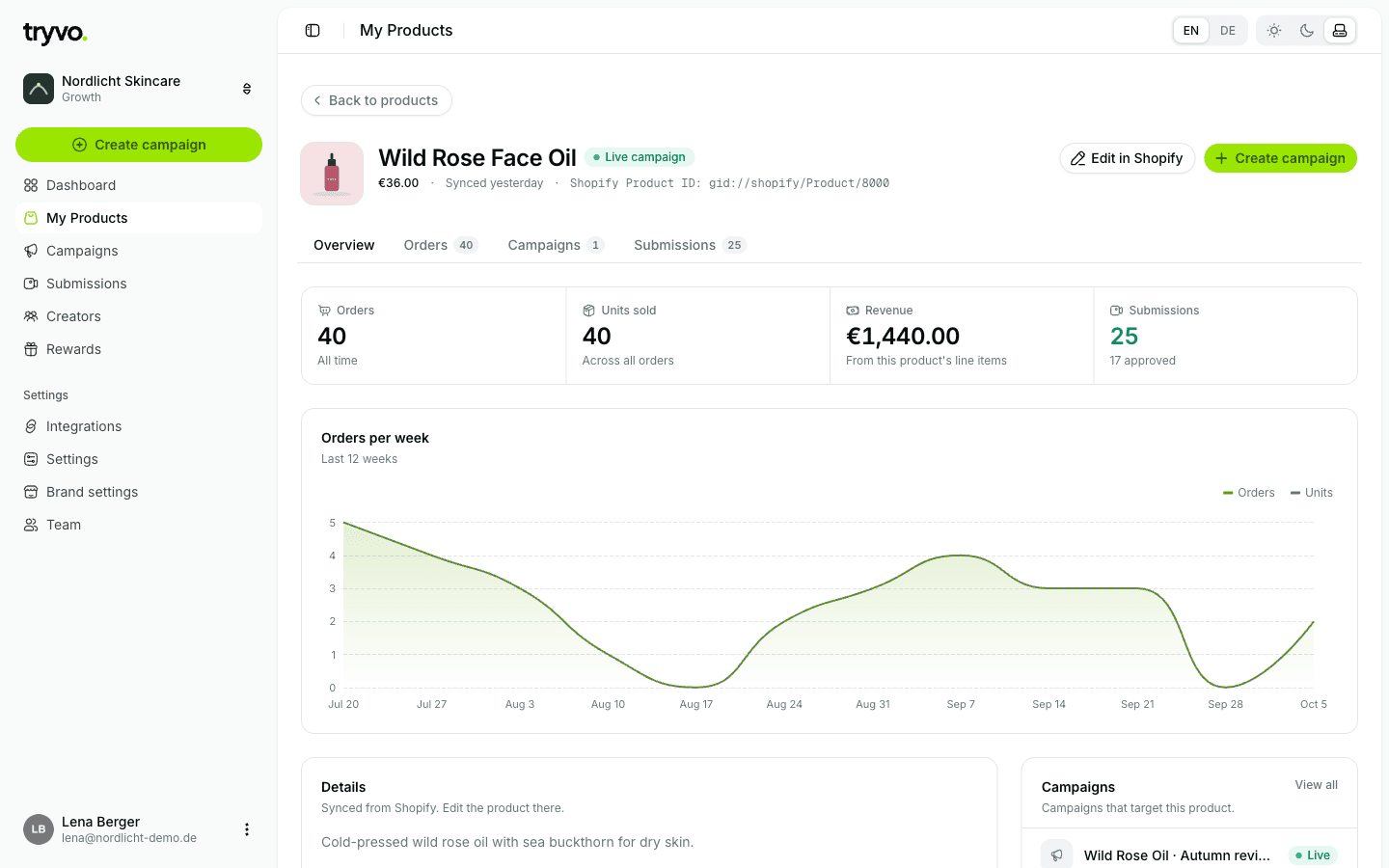Select My Products in the sidebar

tap(139, 218)
